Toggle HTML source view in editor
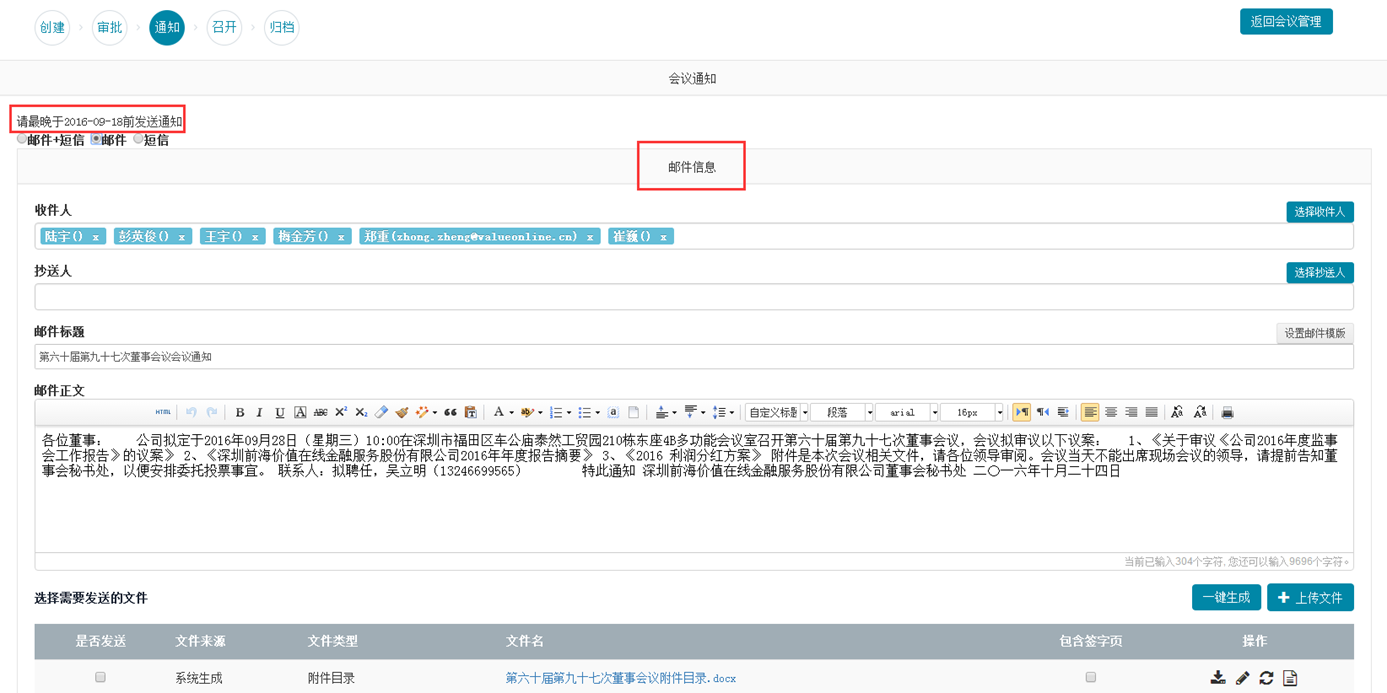 tap(163, 412)
